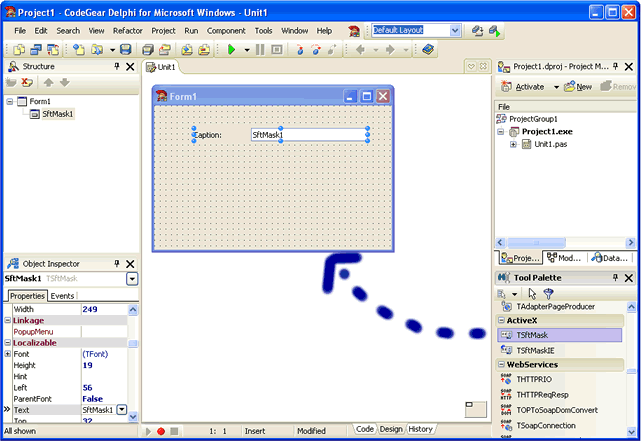Click the Activate button in Project Manager
Viewport: 641px width, 441px height.
click(523, 87)
